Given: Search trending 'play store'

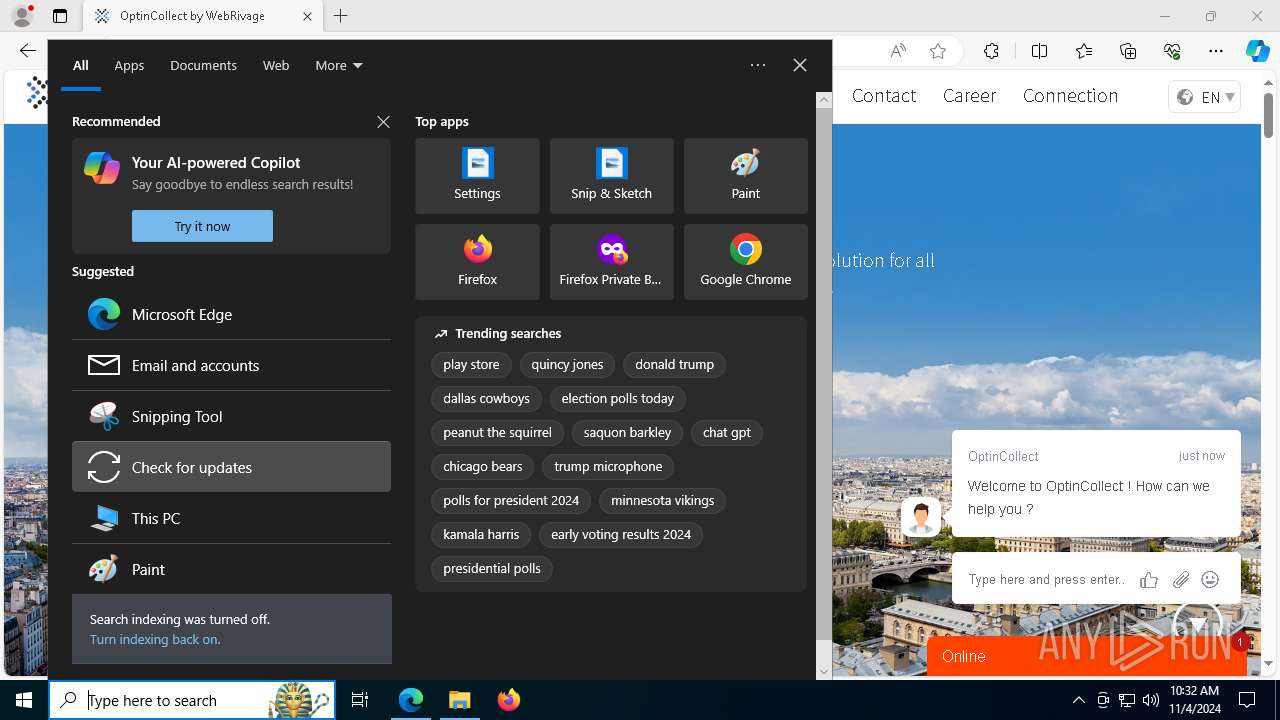Looking at the screenshot, I should 471,365.
